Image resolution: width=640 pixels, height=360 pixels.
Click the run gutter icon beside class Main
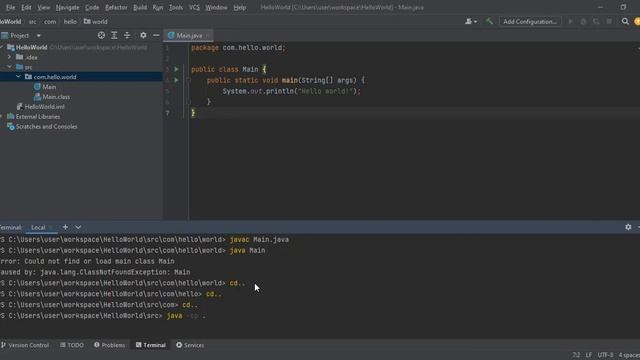click(176, 69)
